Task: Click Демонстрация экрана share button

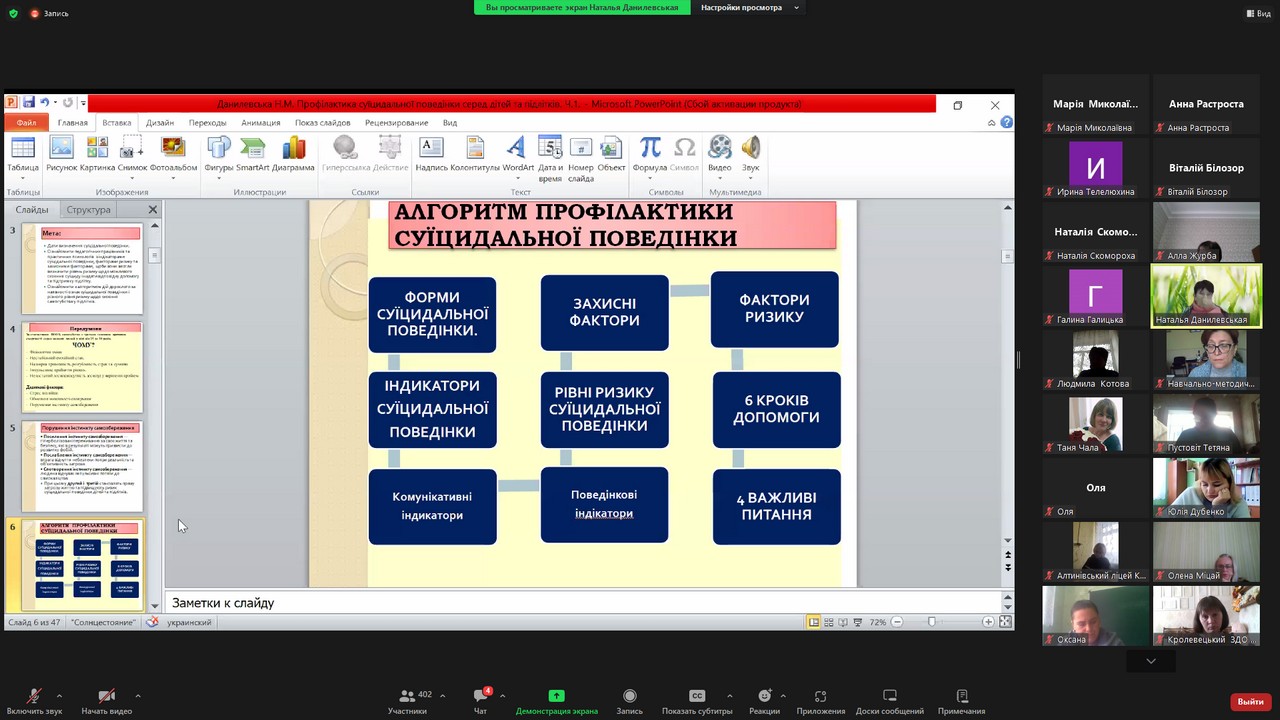Action: (557, 701)
